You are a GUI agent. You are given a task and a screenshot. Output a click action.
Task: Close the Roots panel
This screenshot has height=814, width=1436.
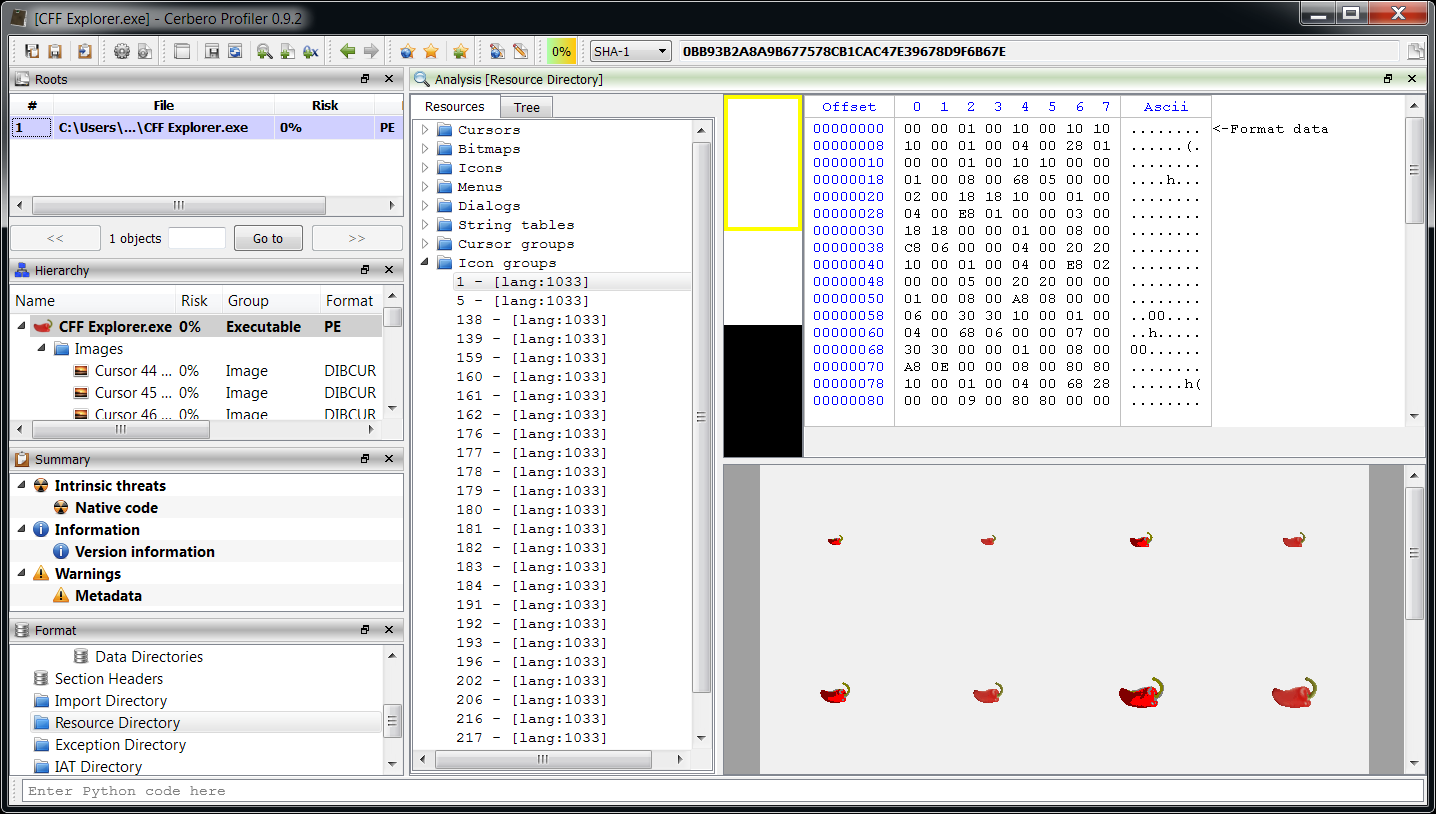click(389, 79)
